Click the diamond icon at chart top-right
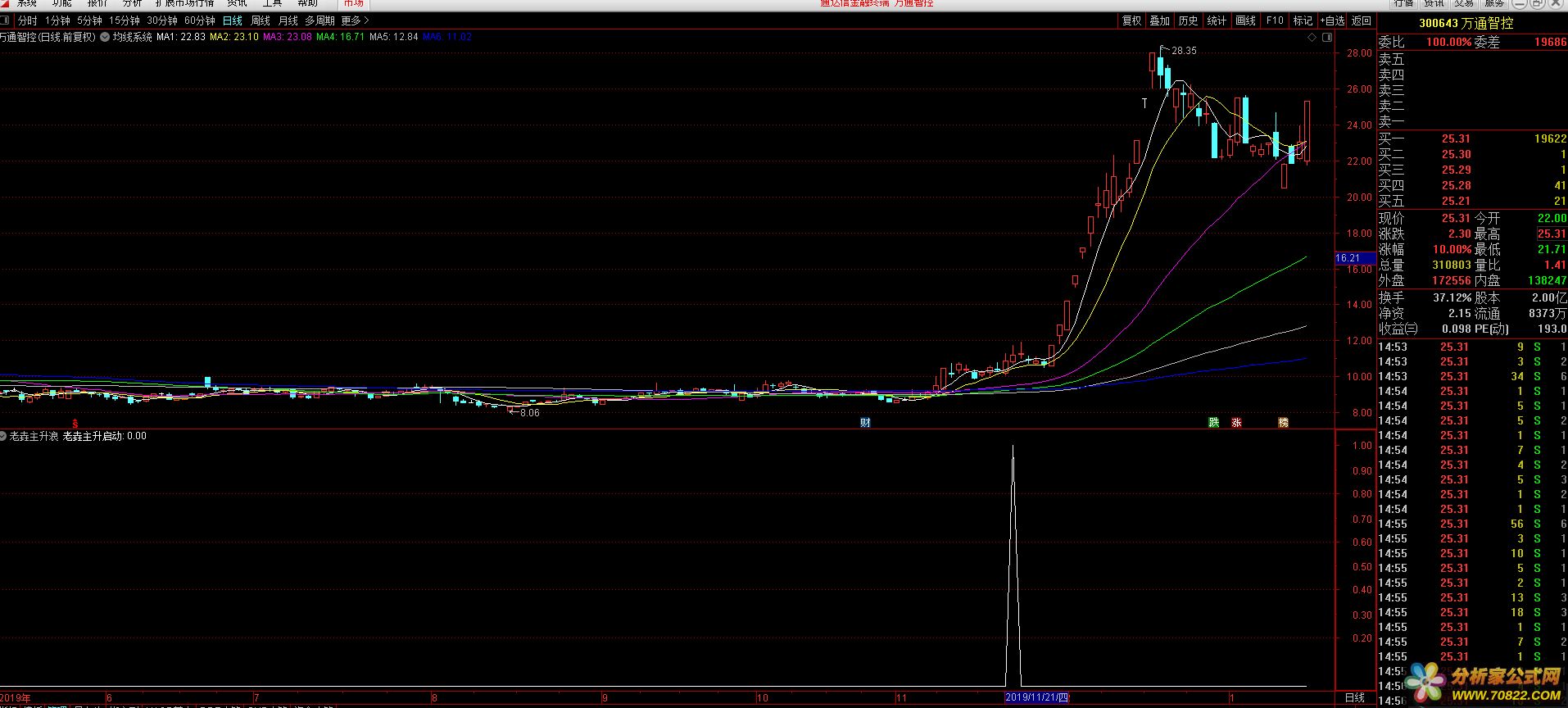Screen dimensions: 1568x708 pos(1312,38)
